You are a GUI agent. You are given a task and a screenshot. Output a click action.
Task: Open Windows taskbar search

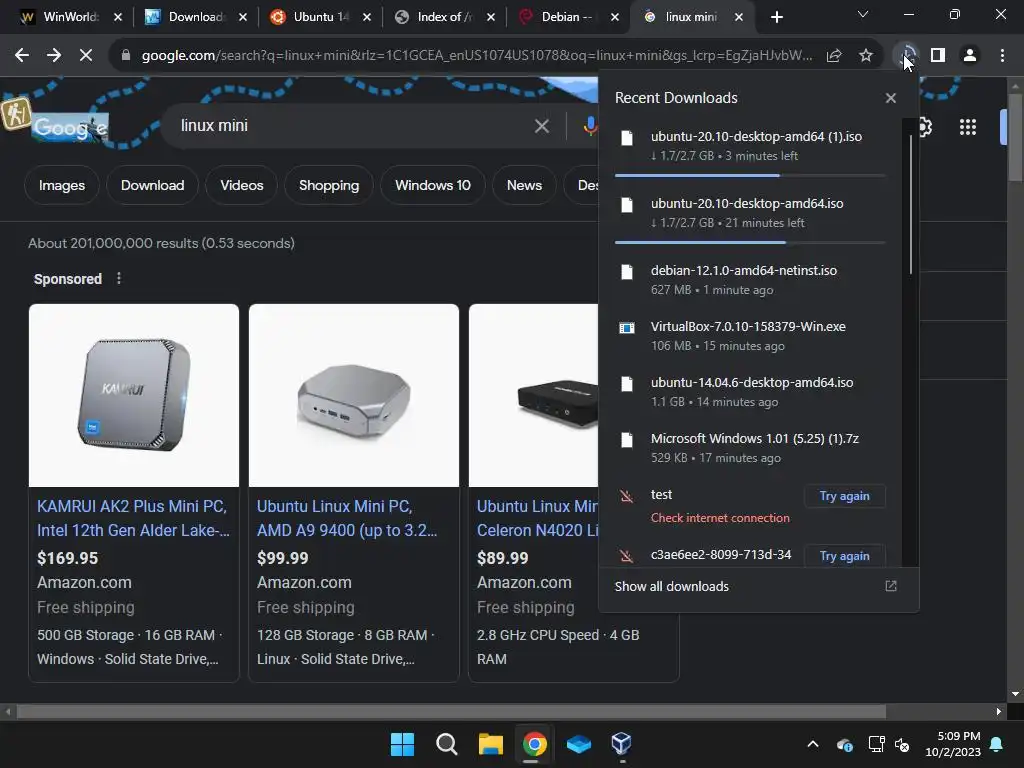click(x=447, y=744)
